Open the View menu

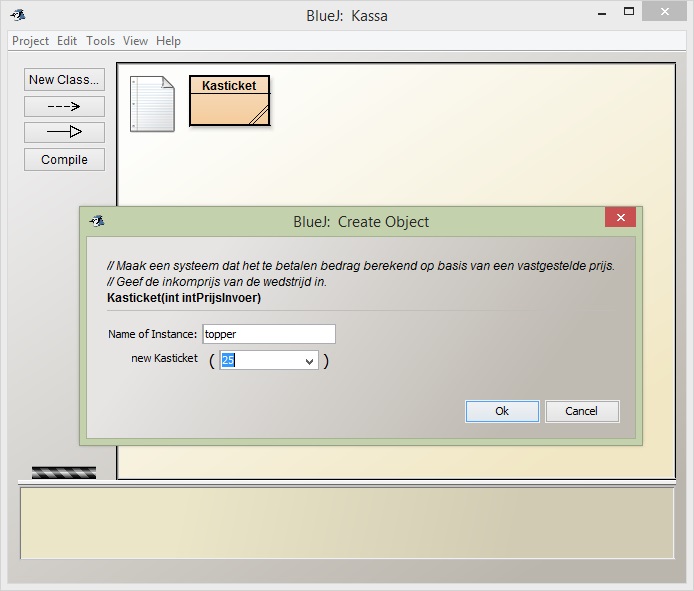coord(135,41)
